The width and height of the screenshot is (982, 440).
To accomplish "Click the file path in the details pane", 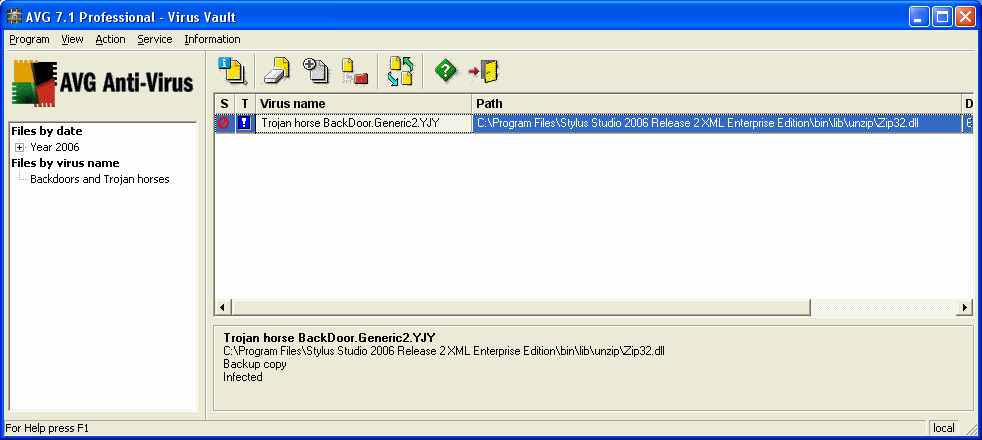I will [x=443, y=351].
